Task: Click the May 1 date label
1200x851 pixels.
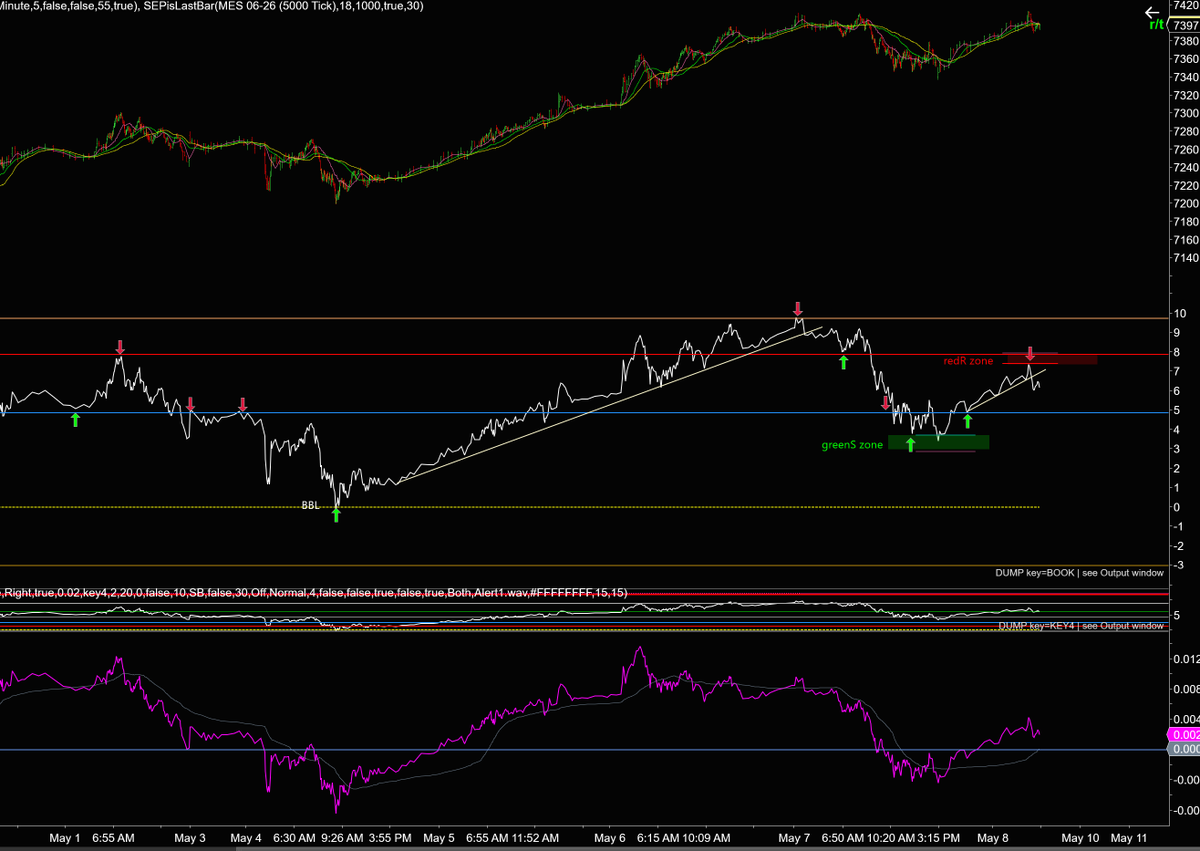Action: [65, 836]
